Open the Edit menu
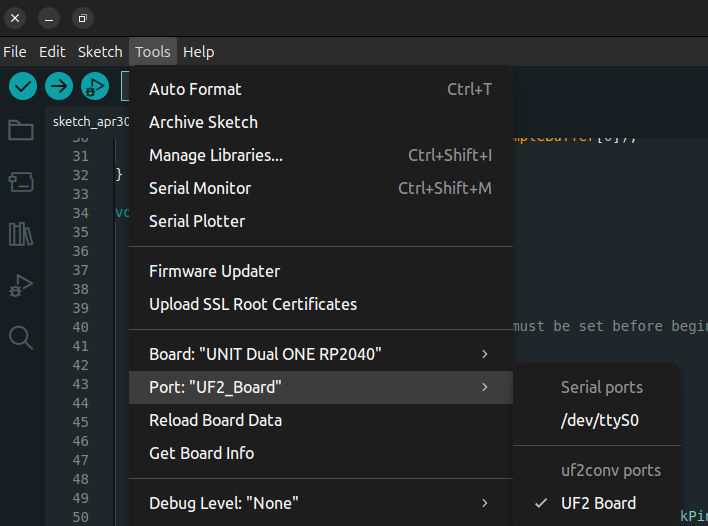This screenshot has height=526, width=708. [x=52, y=52]
